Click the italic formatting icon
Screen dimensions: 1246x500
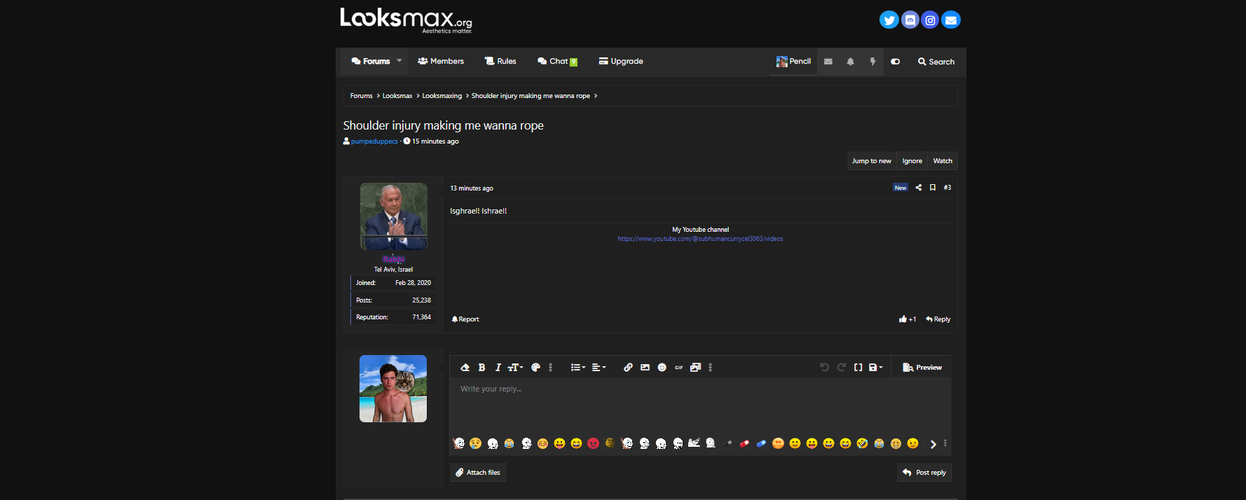click(498, 368)
